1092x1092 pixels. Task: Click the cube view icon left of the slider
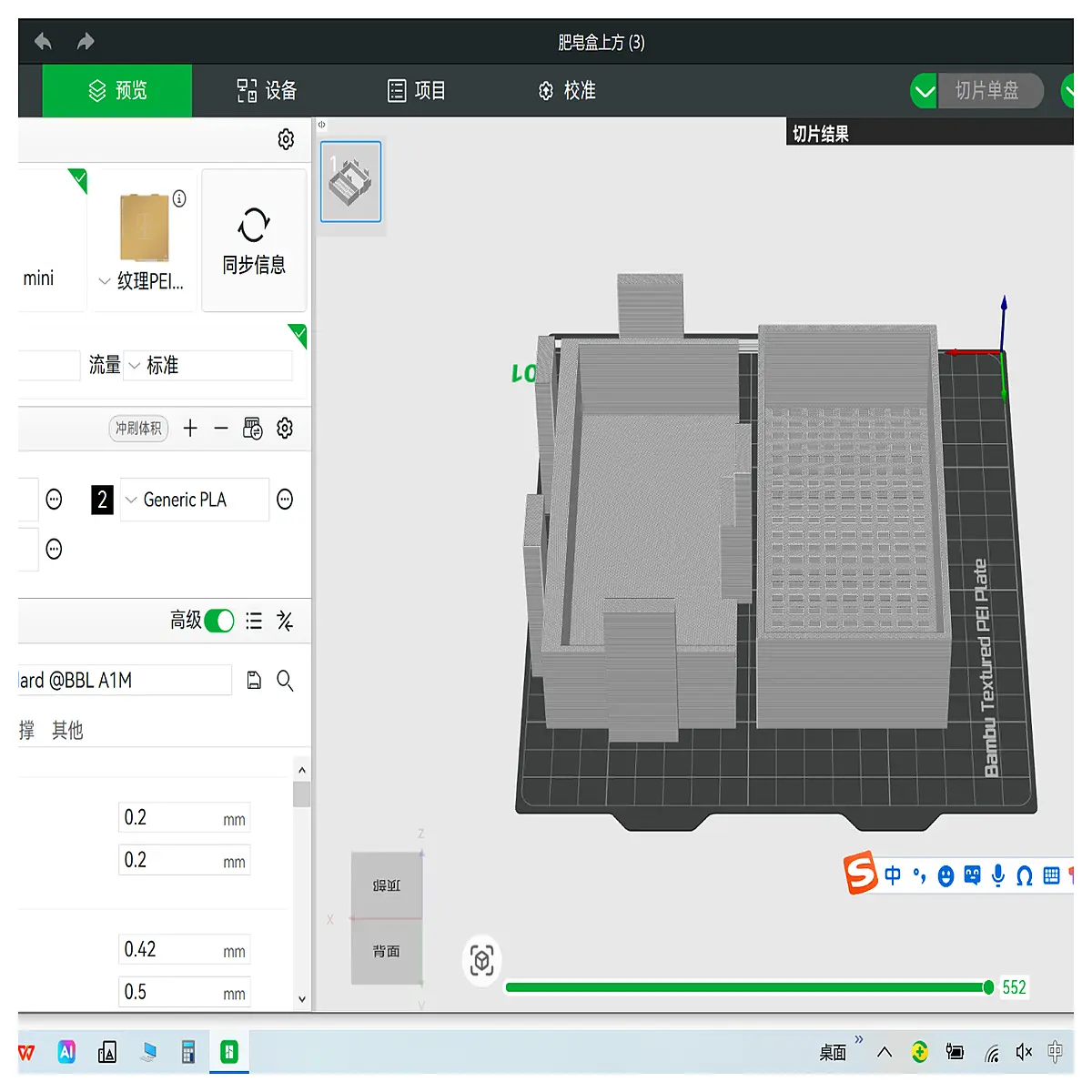pos(482,960)
